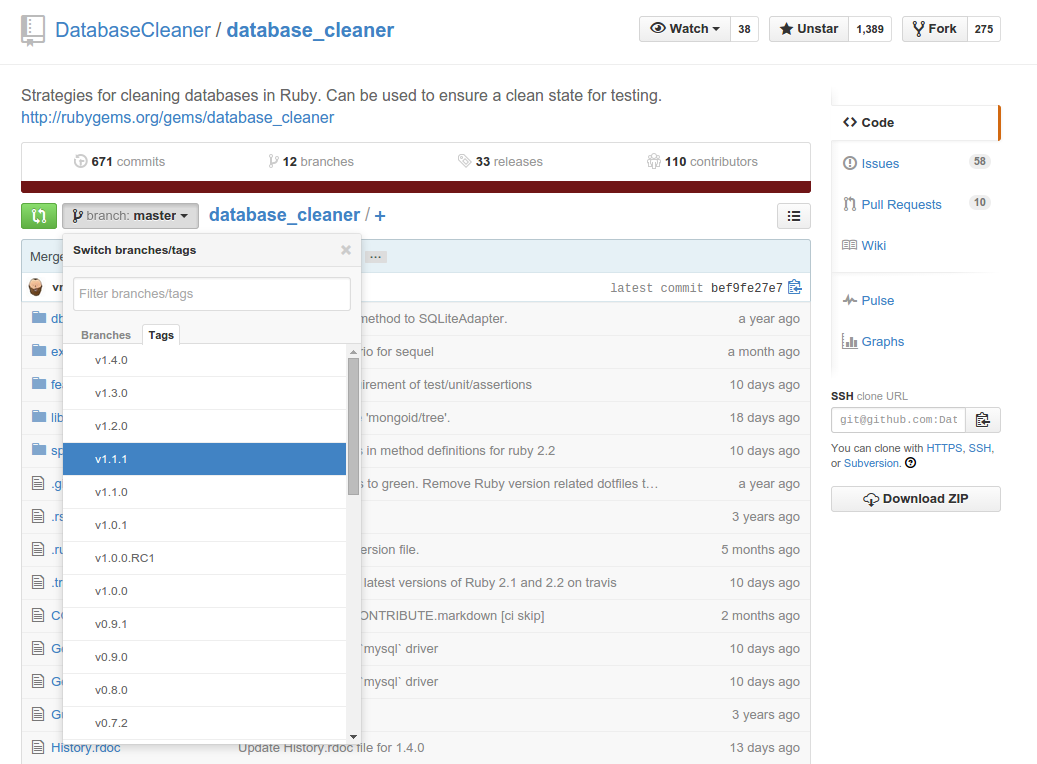Expand the commit message ellipsis button
The height and width of the screenshot is (764, 1037).
pos(376,257)
